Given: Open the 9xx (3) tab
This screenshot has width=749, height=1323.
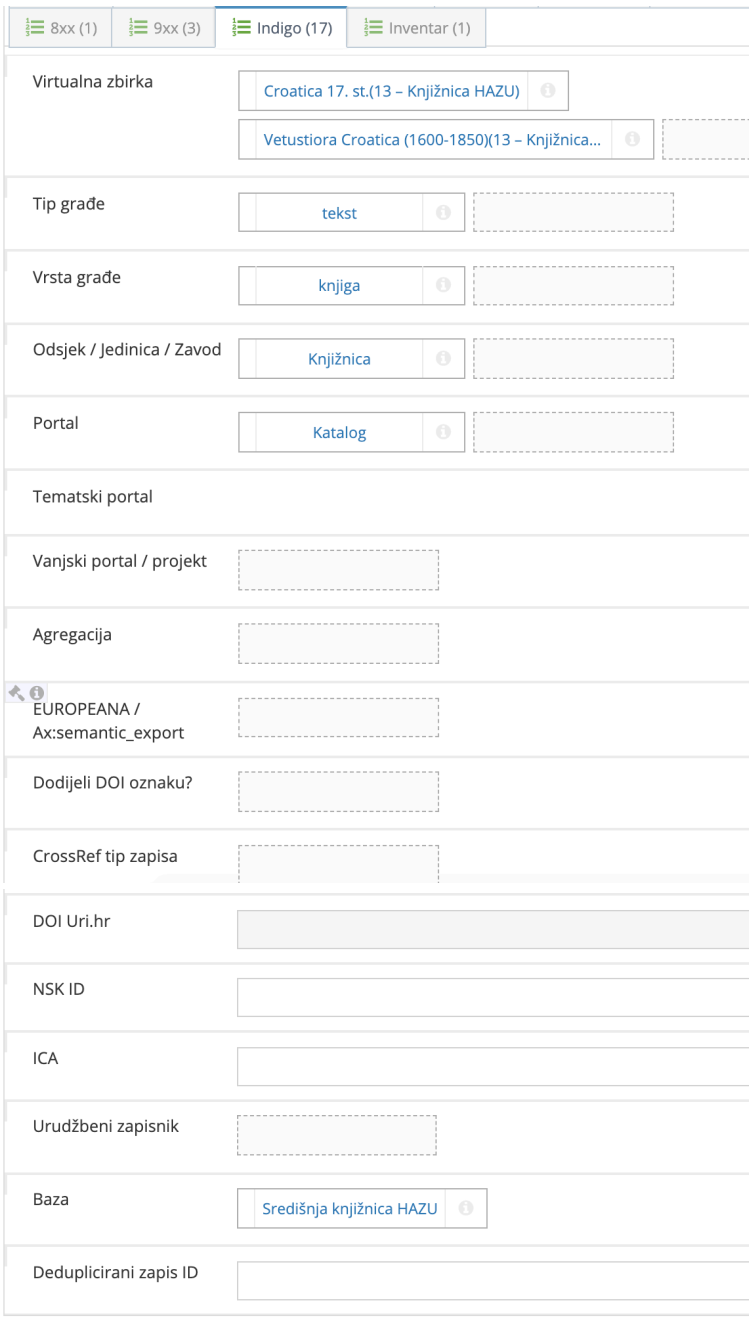Looking at the screenshot, I should [164, 28].
